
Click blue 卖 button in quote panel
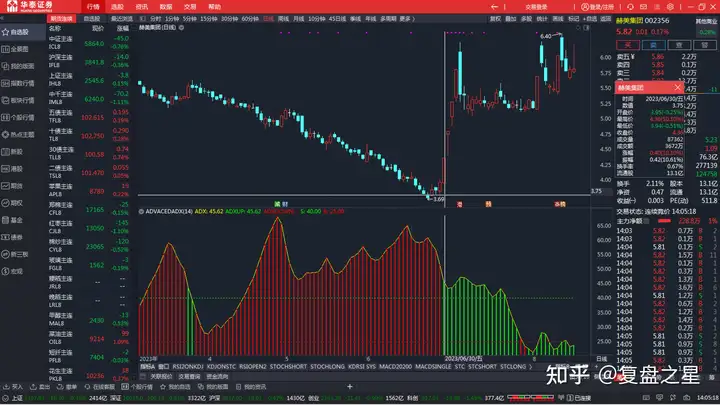click(653, 45)
